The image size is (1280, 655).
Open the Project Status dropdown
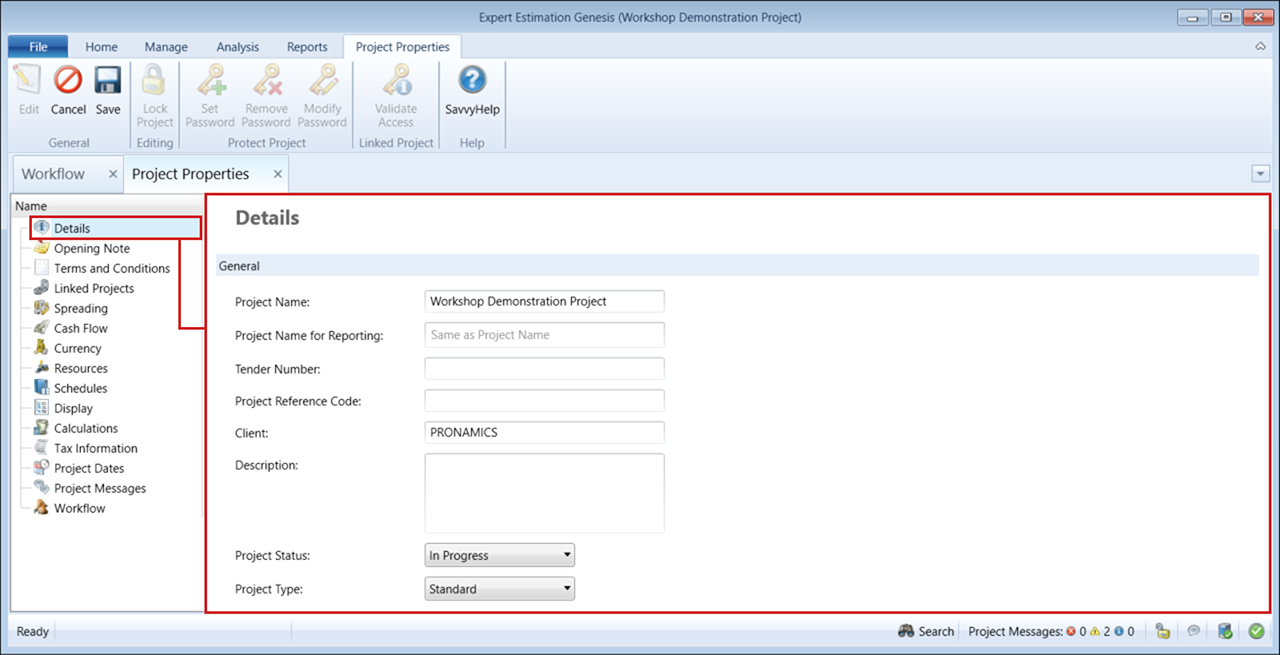tap(500, 555)
